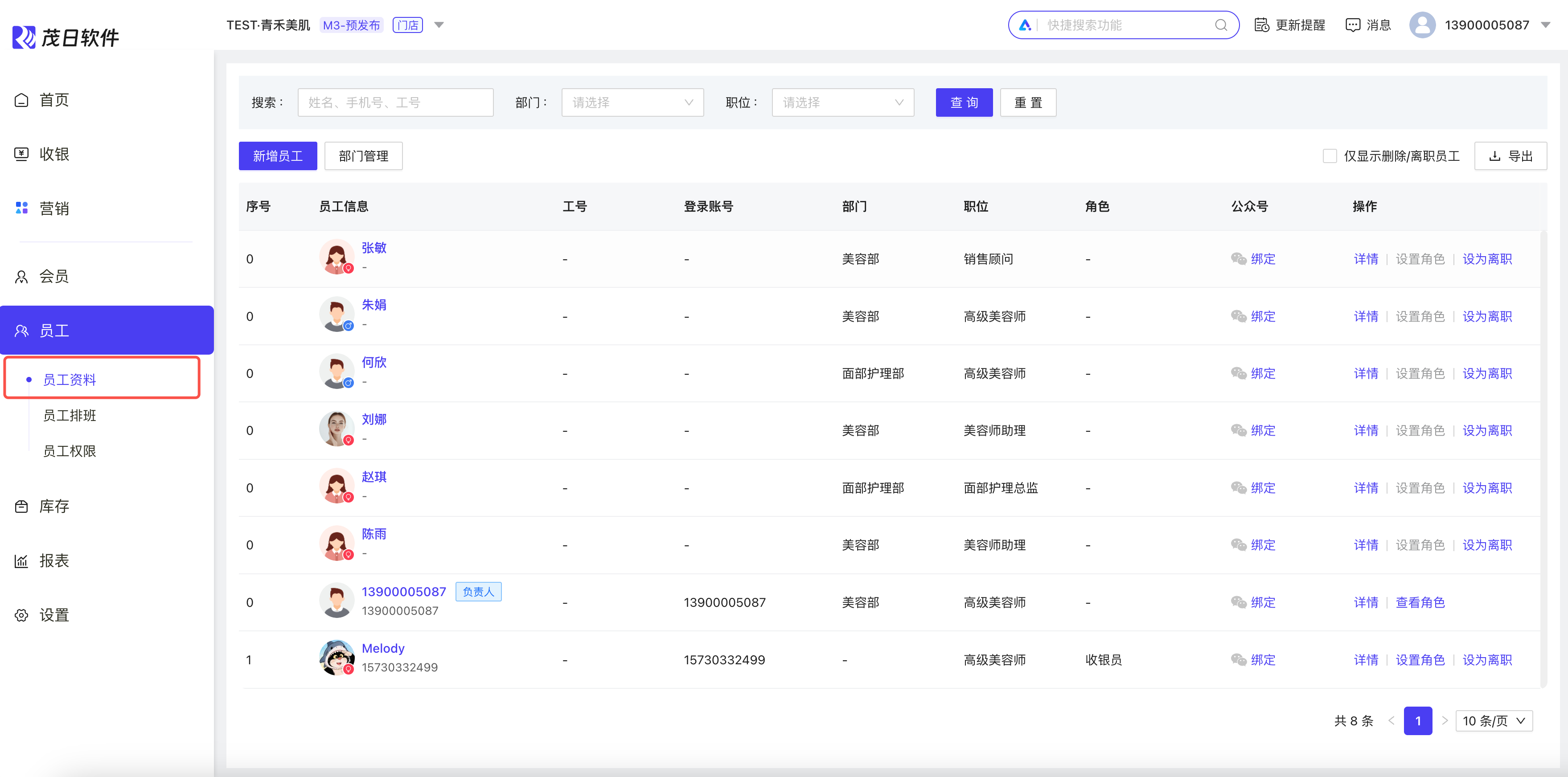Click the 新增员工 button
Viewport: 1568px width, 777px height.
pos(278,156)
